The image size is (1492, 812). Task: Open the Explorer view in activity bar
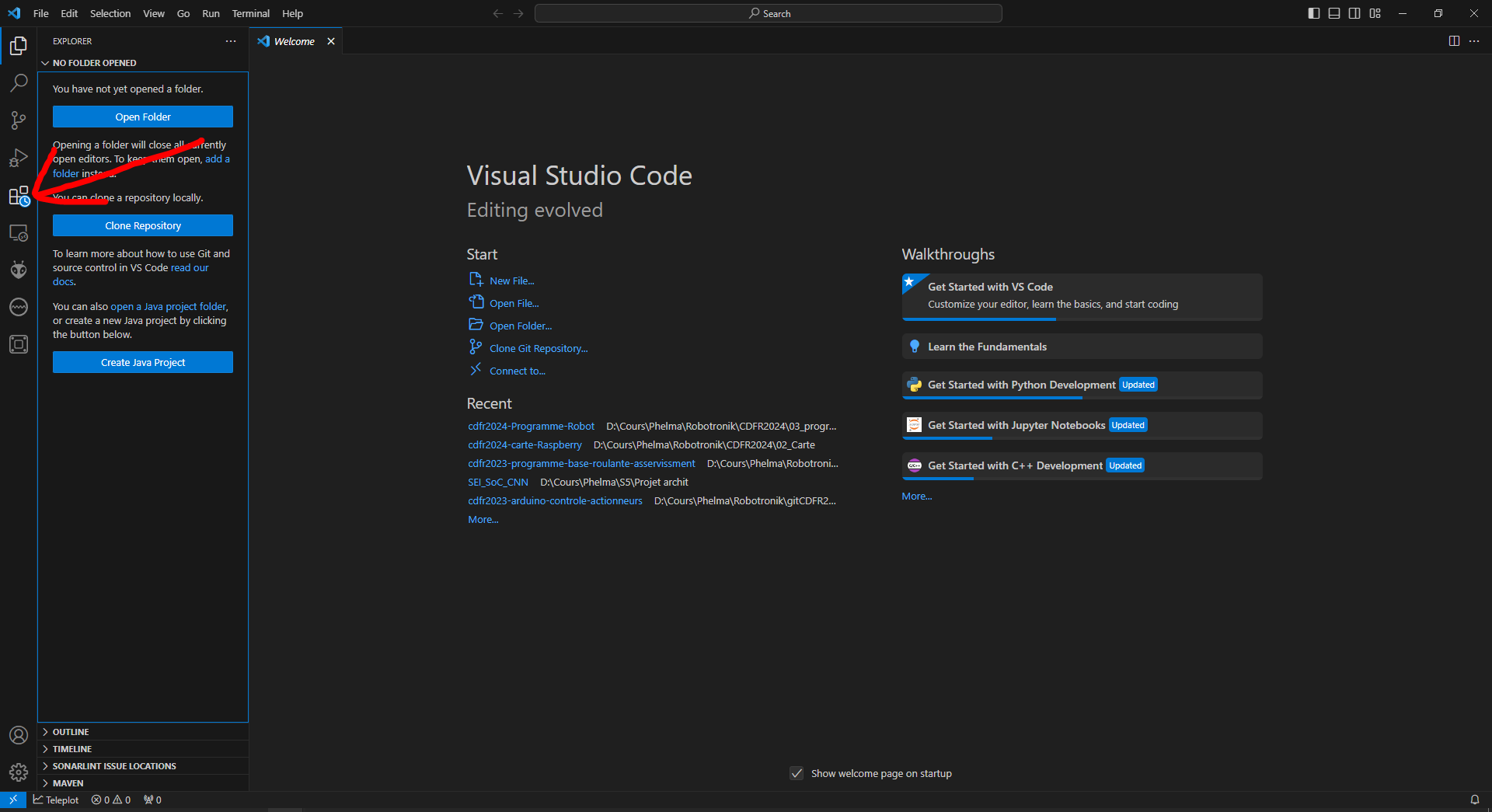tap(19, 46)
